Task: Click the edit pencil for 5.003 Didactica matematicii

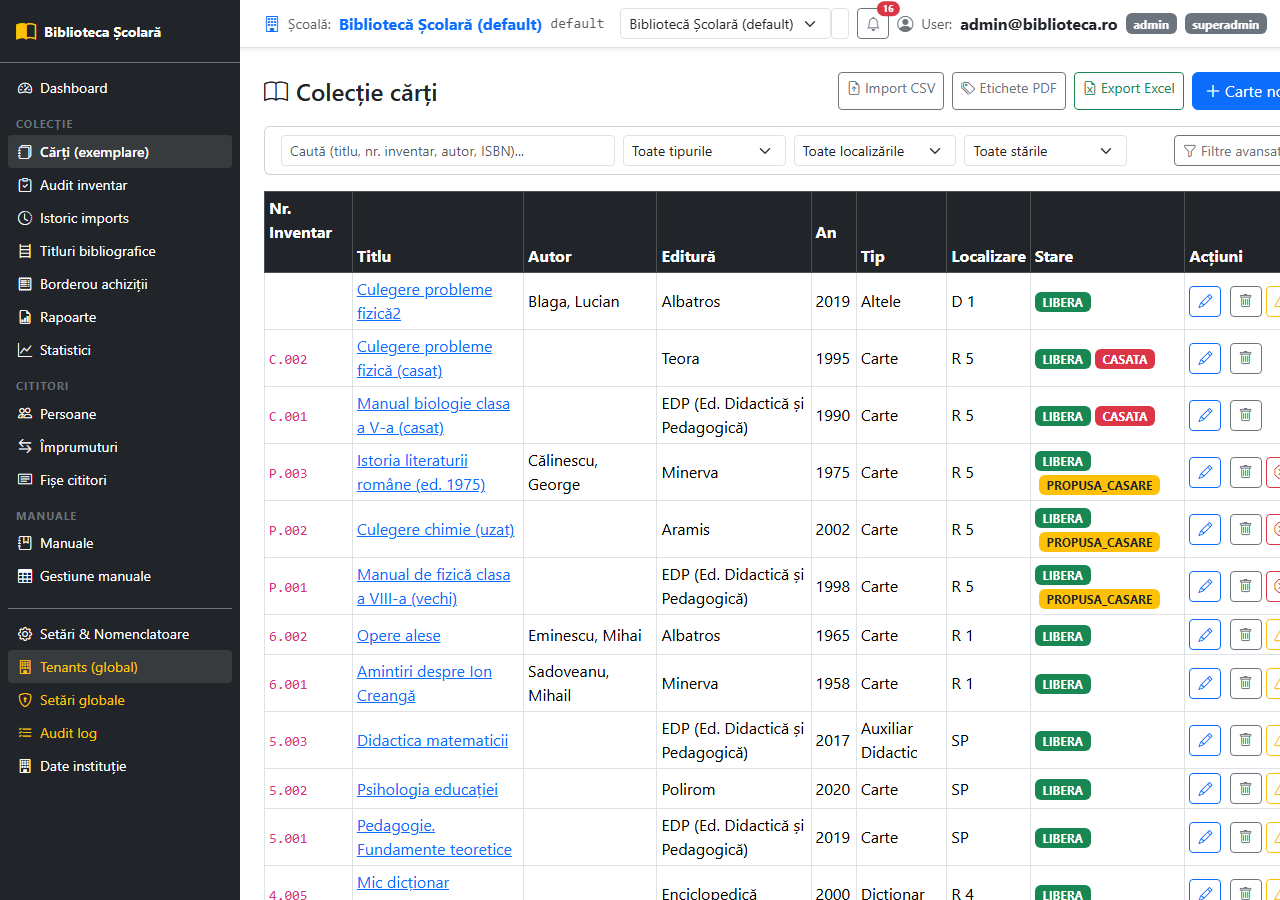Action: 1205,740
